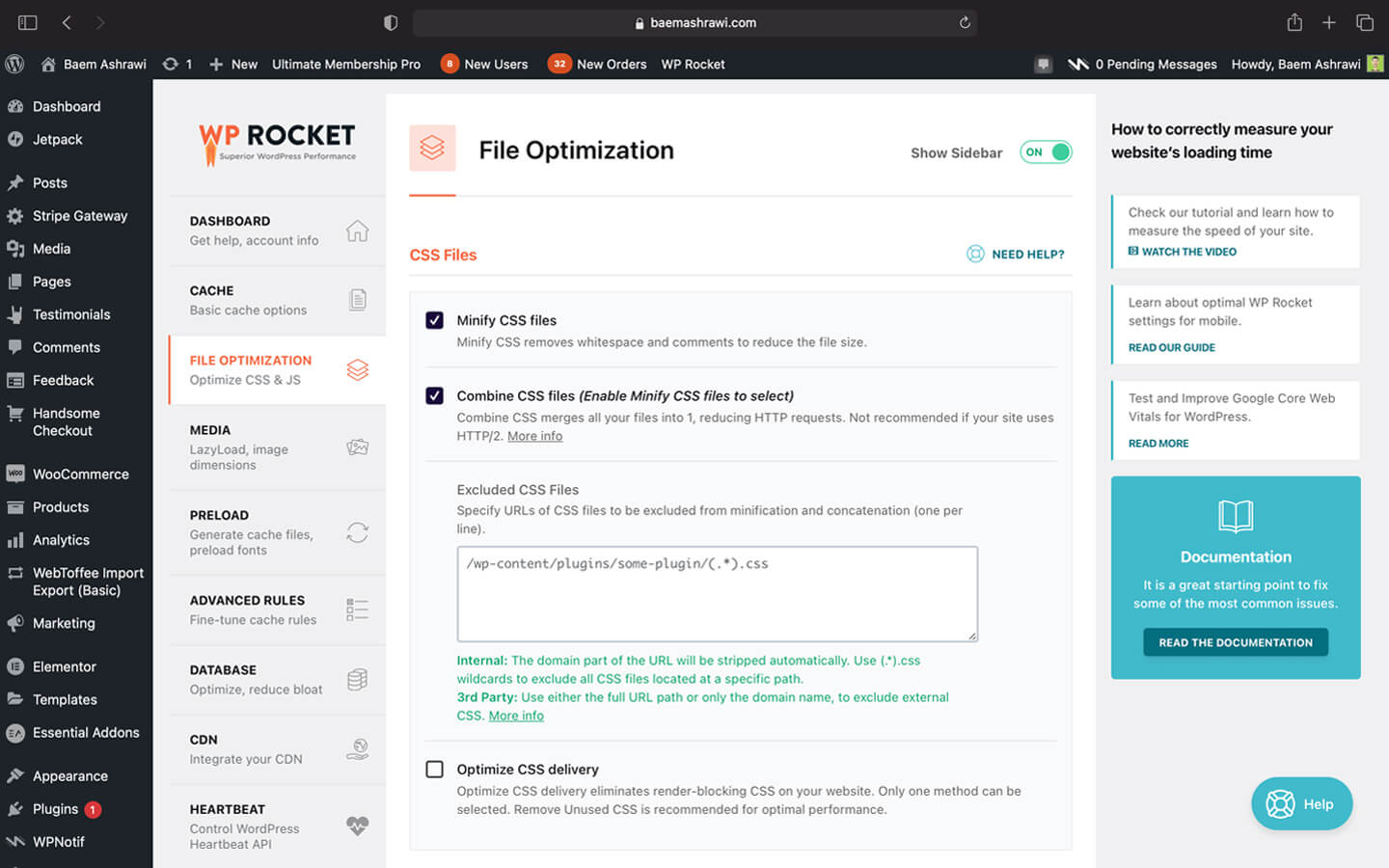Click the refresh icon beside Preload tab
The height and width of the screenshot is (868, 1389).
358,532
